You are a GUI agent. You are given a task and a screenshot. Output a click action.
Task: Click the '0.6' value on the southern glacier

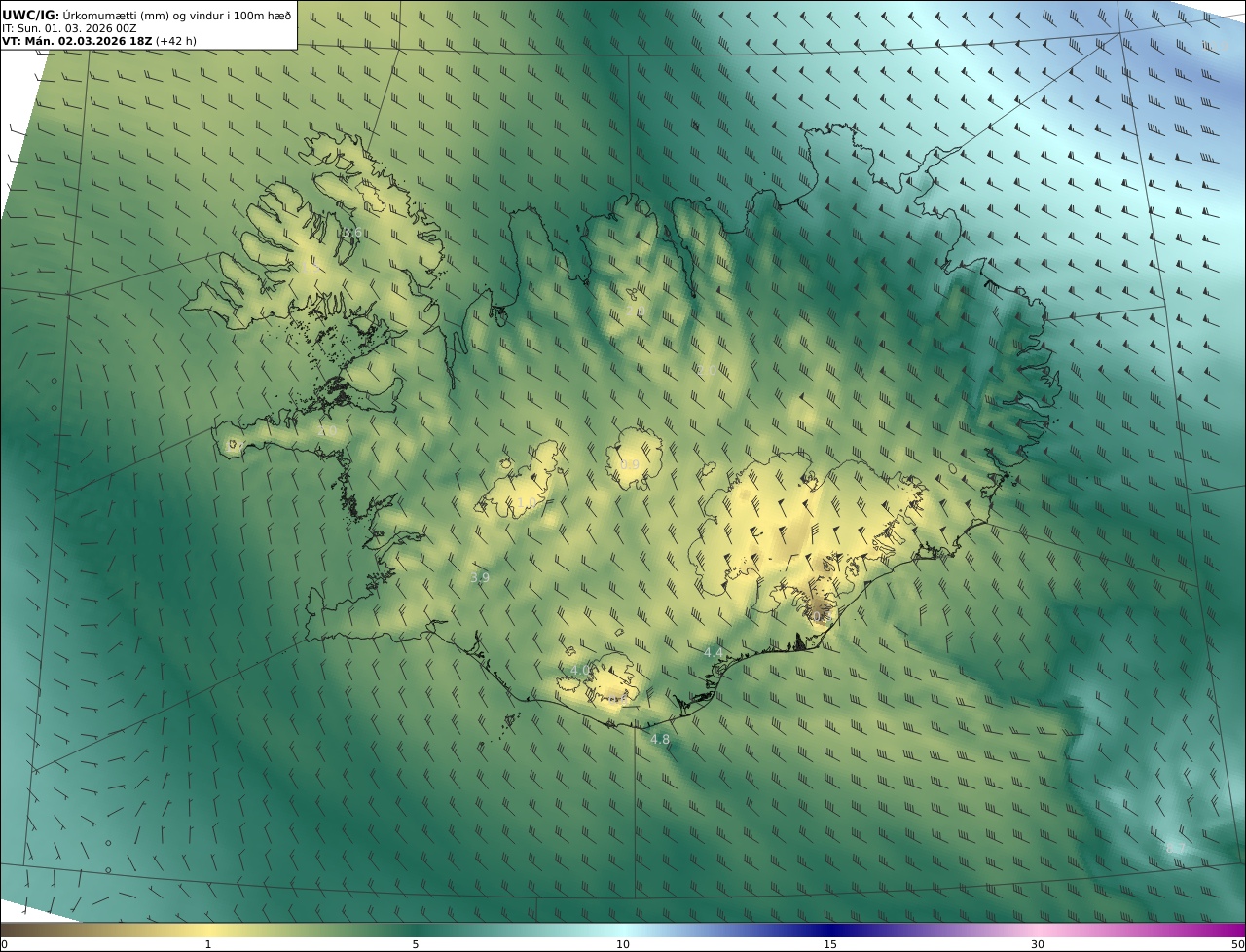click(x=620, y=698)
